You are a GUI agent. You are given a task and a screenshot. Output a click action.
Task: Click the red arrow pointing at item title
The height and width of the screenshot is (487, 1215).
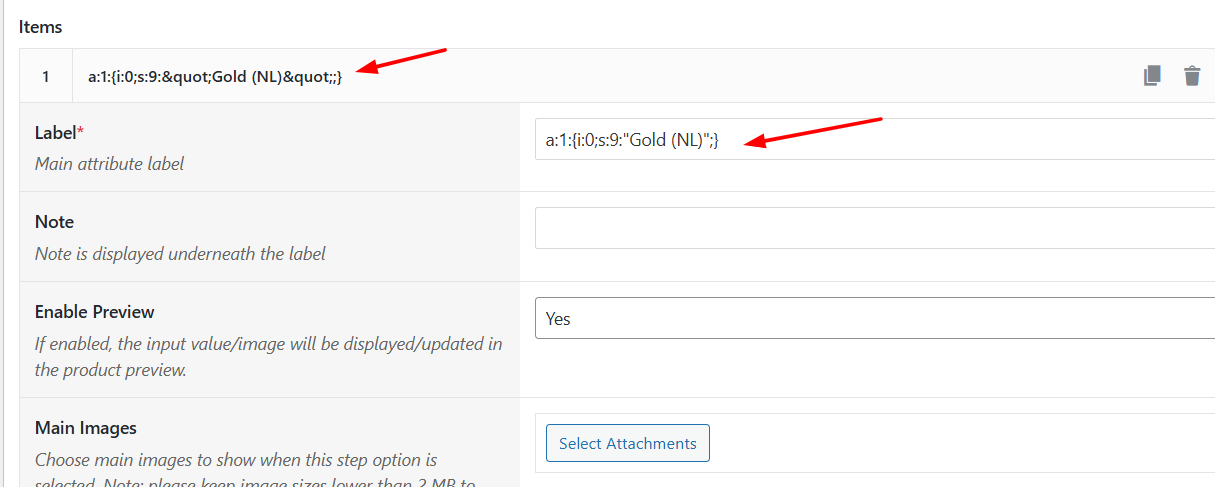pyautogui.click(x=402, y=61)
